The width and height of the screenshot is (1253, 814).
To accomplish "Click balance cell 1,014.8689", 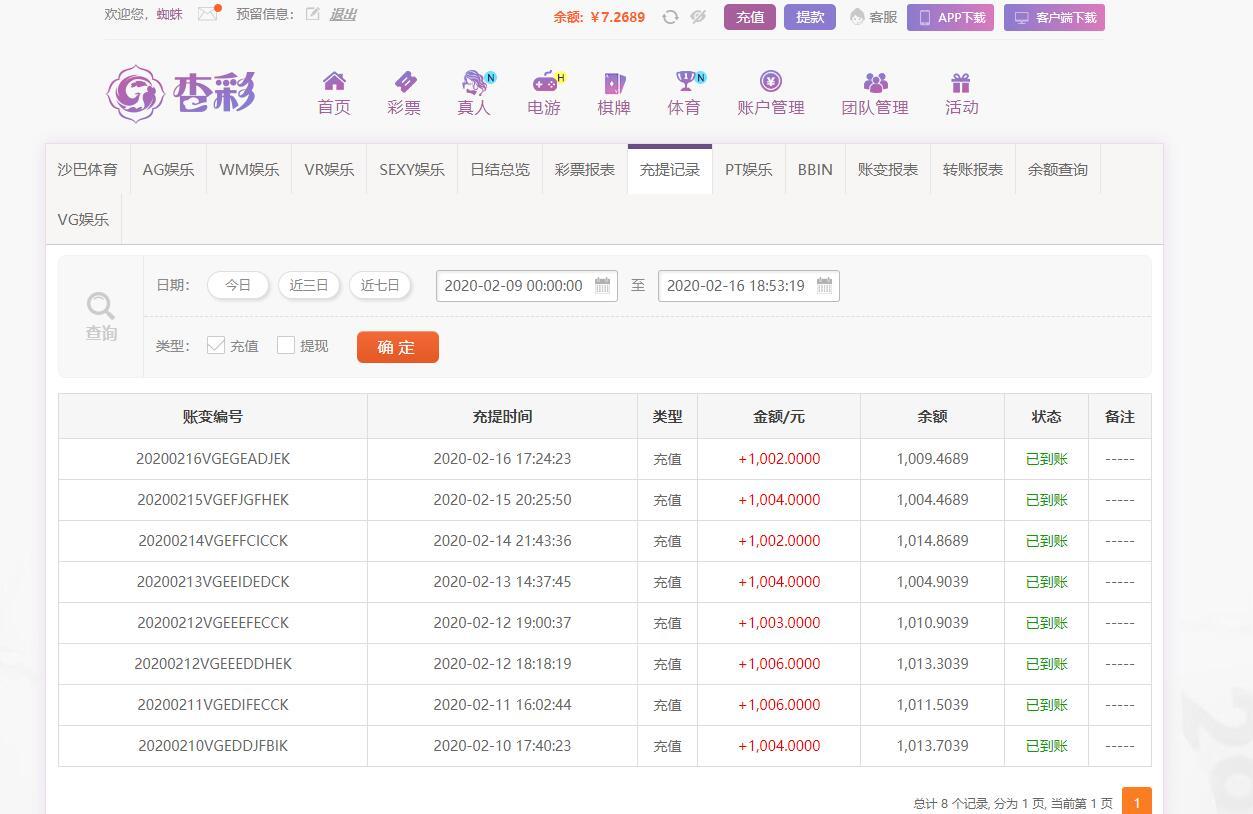I will tap(932, 541).
